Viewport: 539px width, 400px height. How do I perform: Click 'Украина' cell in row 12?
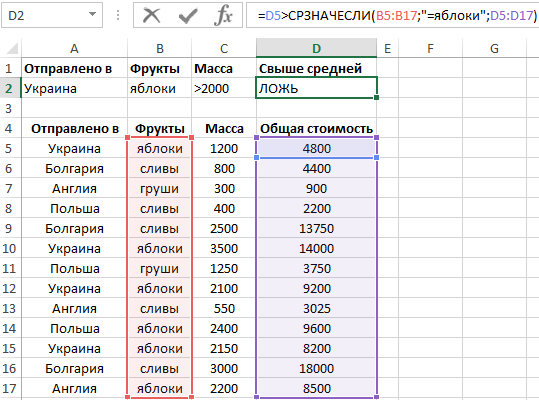click(74, 288)
